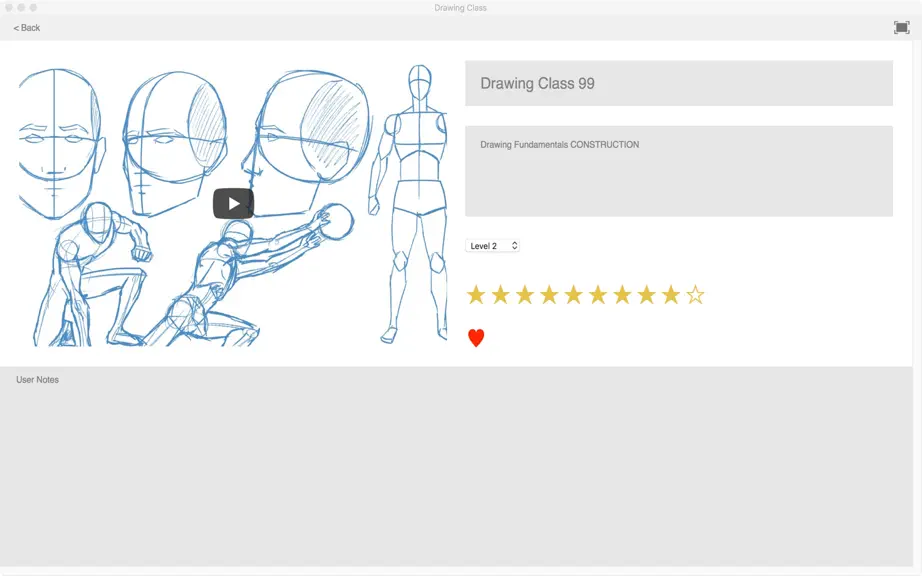Set rating to two stars

(500, 294)
